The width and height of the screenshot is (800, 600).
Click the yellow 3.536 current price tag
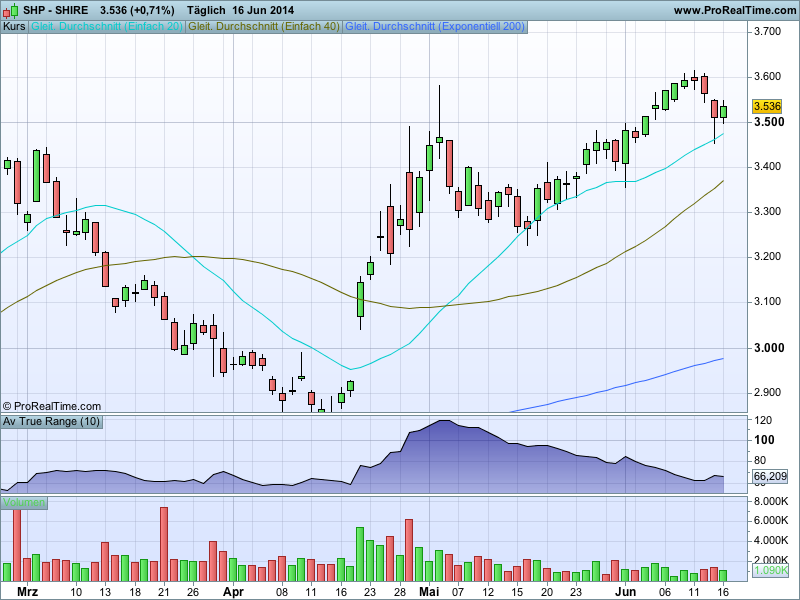click(767, 106)
